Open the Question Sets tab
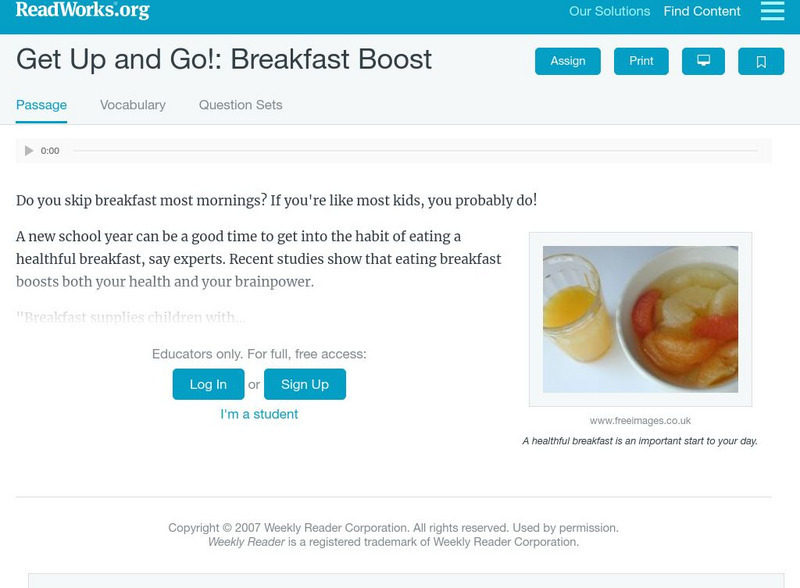Image resolution: width=800 pixels, height=588 pixels. pos(240,105)
